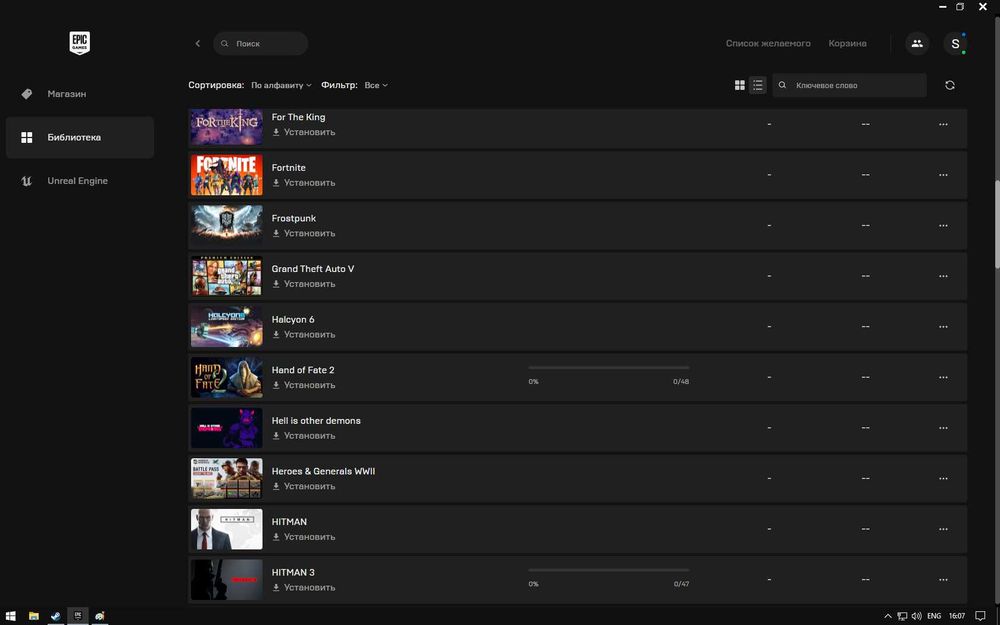The image size is (1000, 625).
Task: Open the Windows notification center
Action: 980,616
